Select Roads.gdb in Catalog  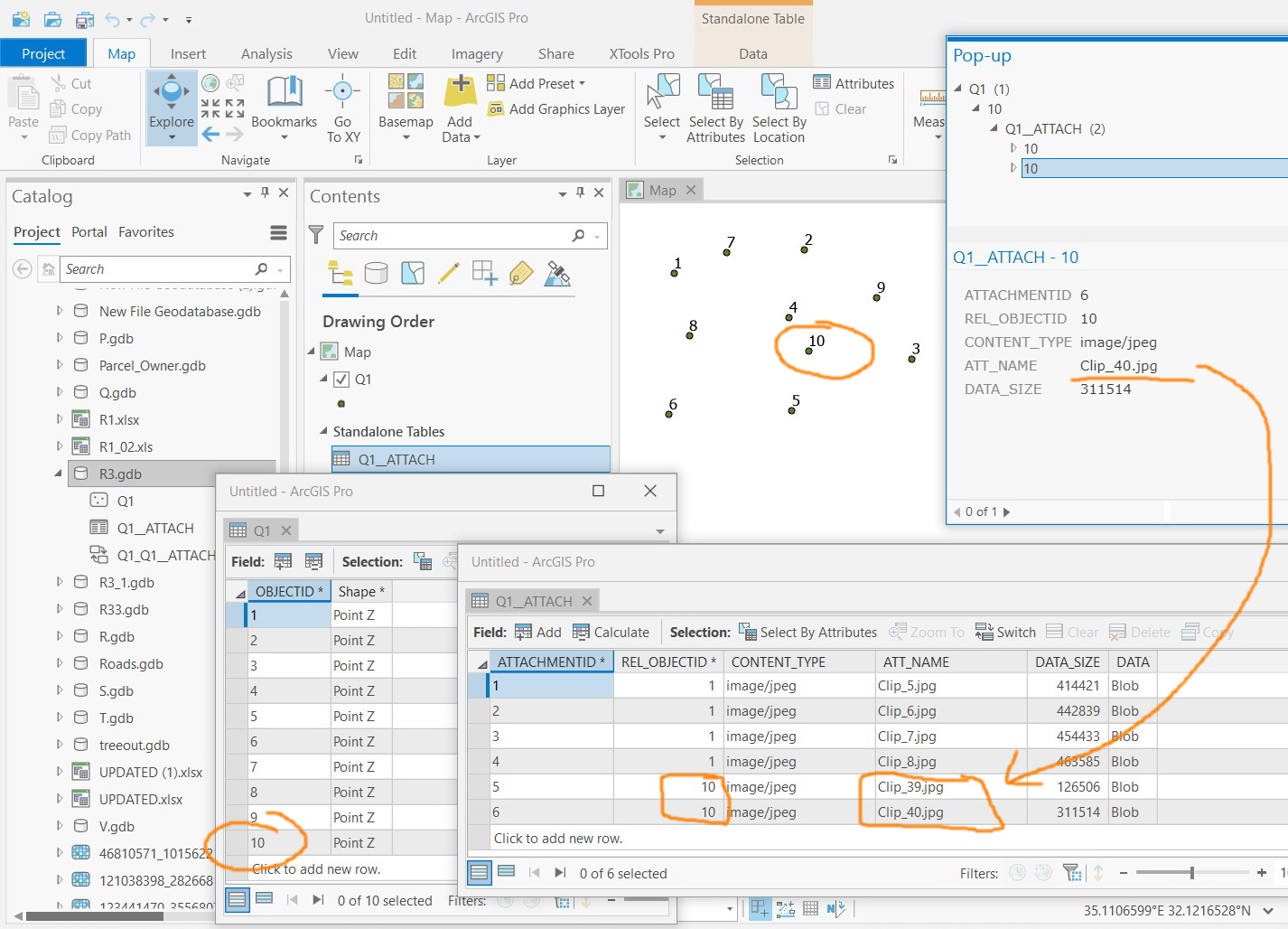(131, 663)
